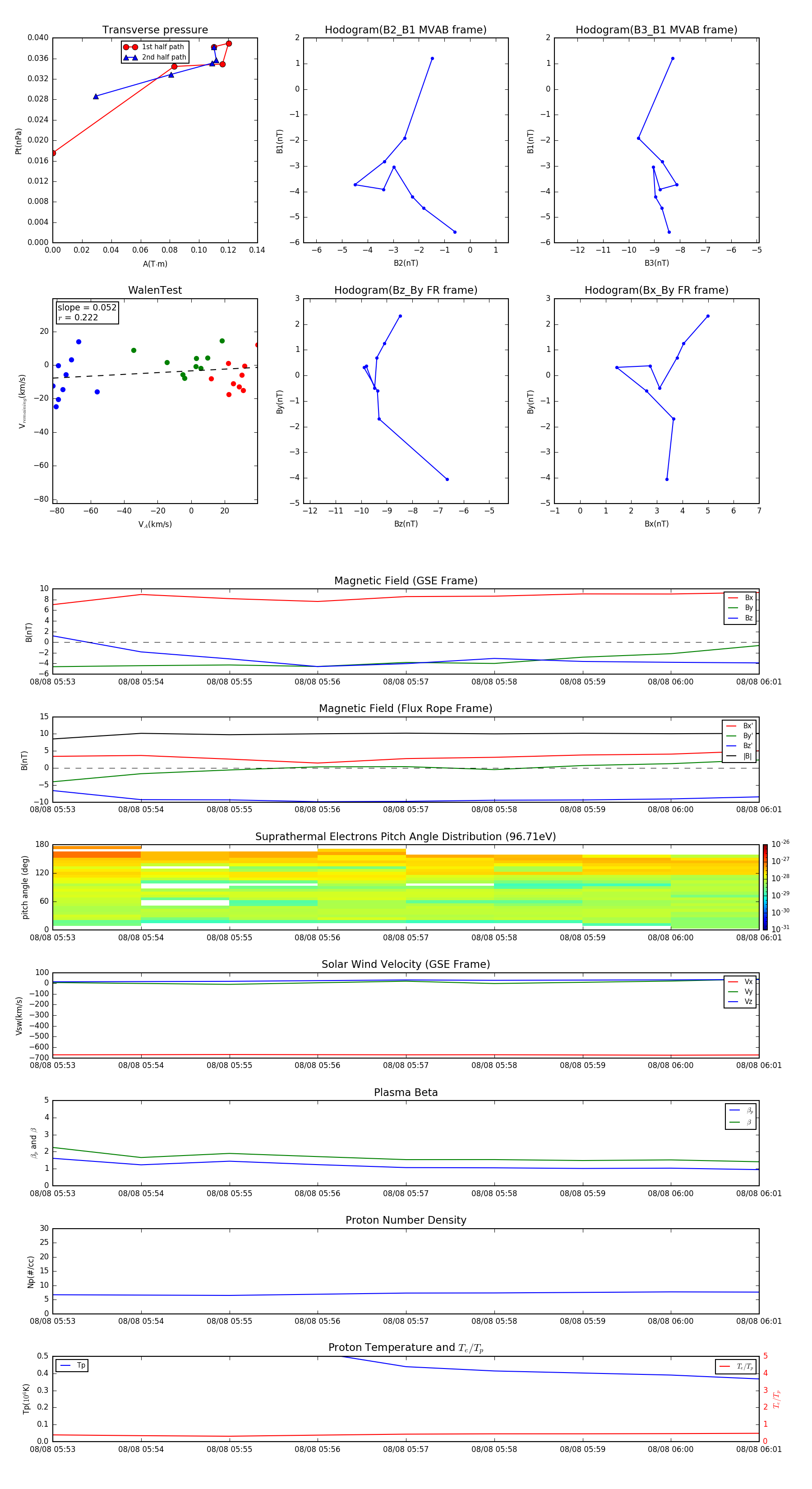Select the By legend entry in GSE magnetic field plot
The height and width of the screenshot is (1489, 812).
click(x=740, y=608)
